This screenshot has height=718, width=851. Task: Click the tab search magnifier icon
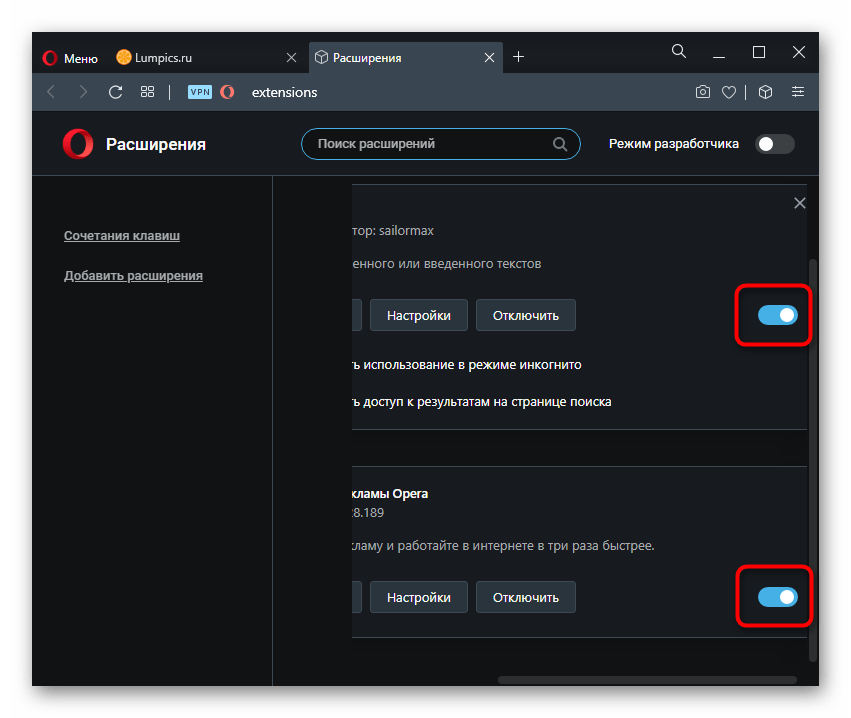679,52
